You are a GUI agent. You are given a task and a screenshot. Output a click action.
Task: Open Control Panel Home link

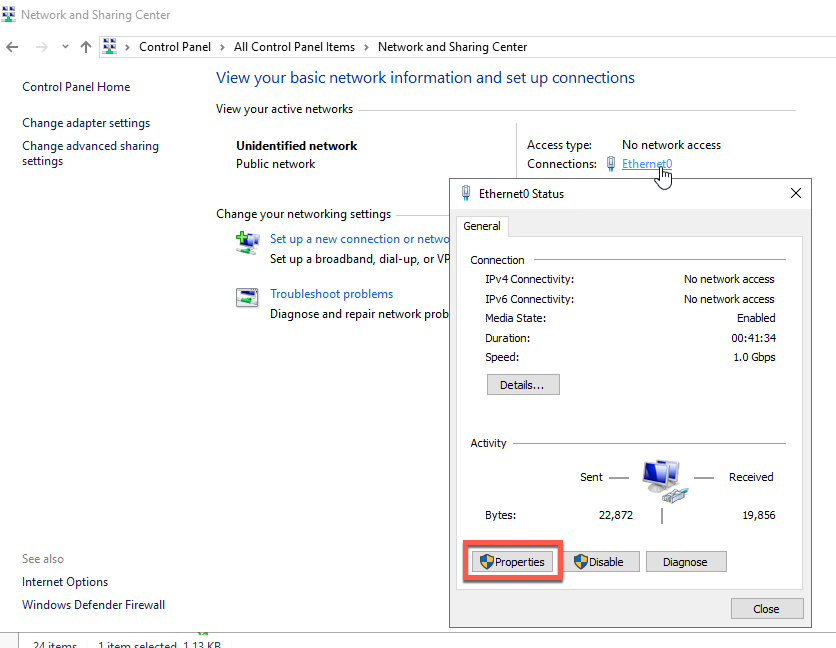(76, 87)
